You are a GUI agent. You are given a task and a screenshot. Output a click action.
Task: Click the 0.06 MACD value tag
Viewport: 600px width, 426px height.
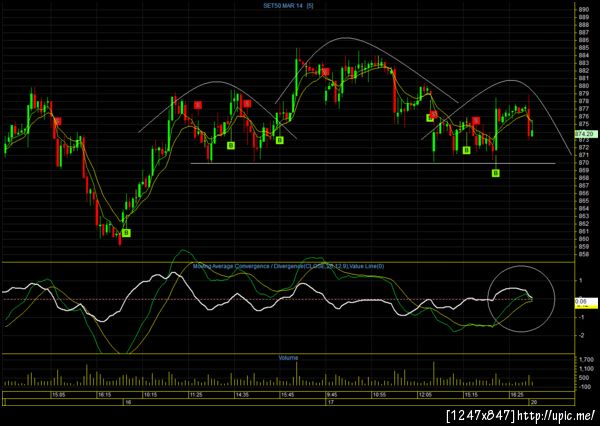point(586,303)
